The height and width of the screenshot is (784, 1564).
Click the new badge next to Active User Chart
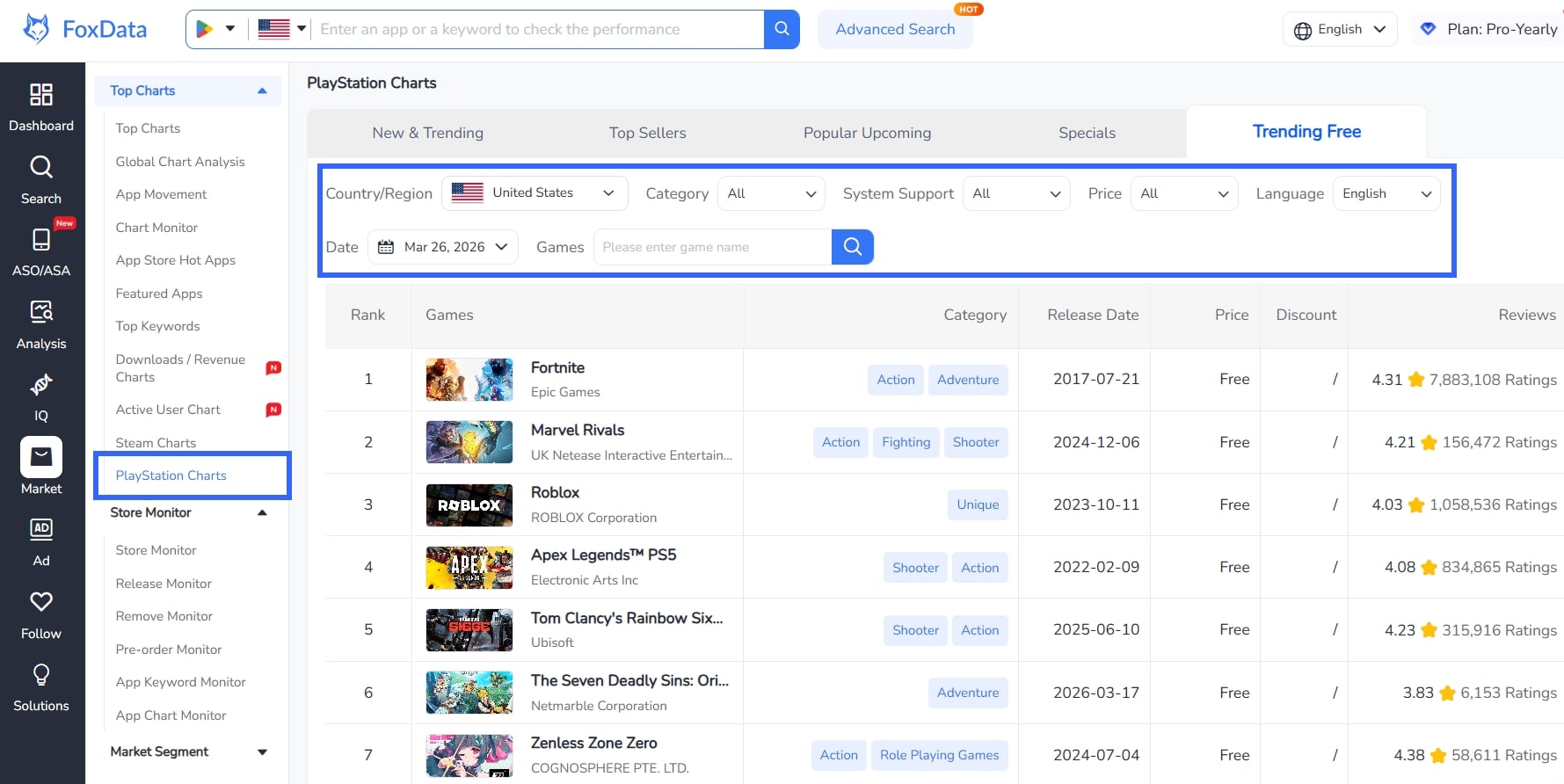(x=273, y=410)
